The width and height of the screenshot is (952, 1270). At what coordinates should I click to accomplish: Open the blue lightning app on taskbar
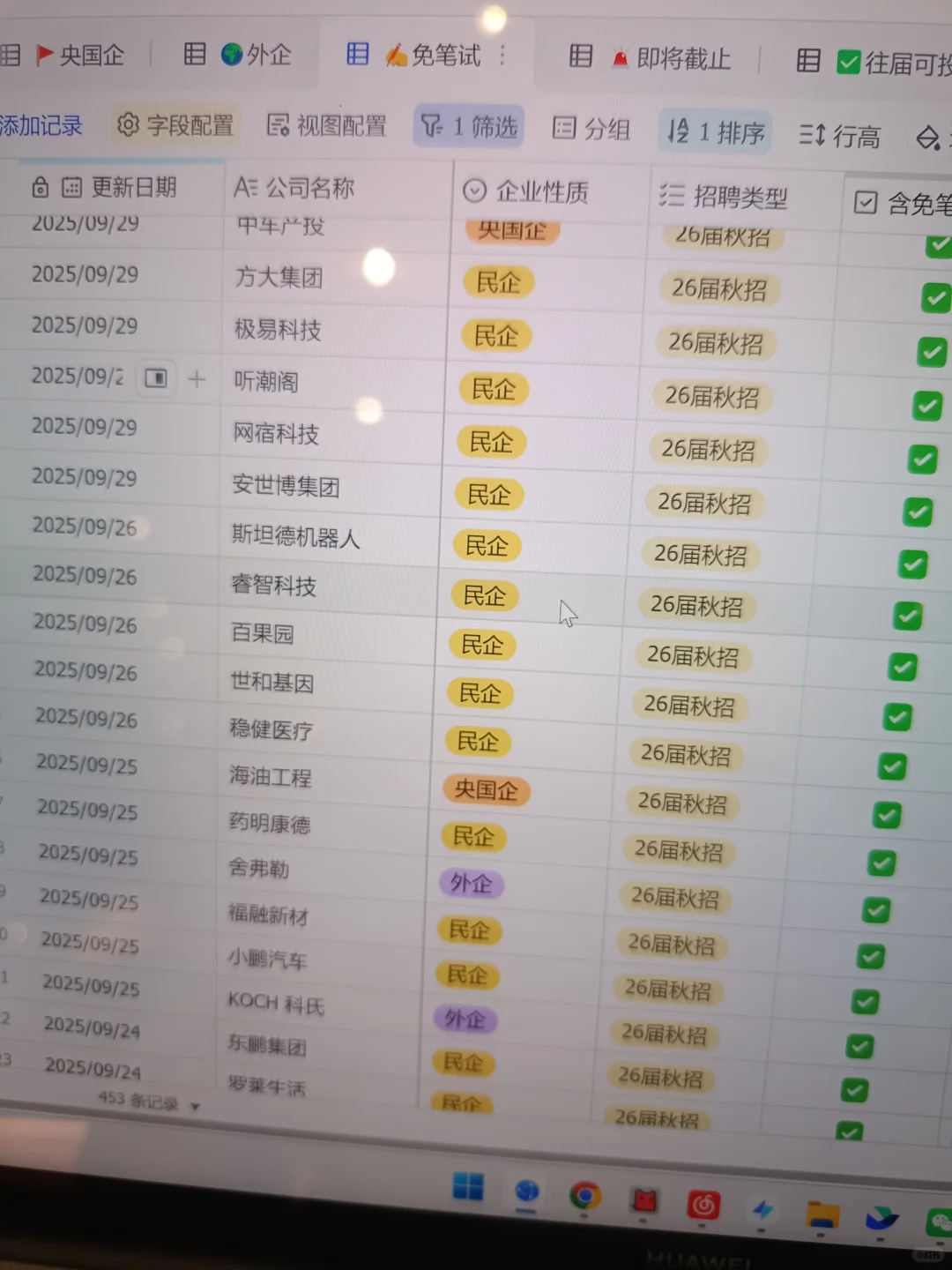pos(762,1210)
